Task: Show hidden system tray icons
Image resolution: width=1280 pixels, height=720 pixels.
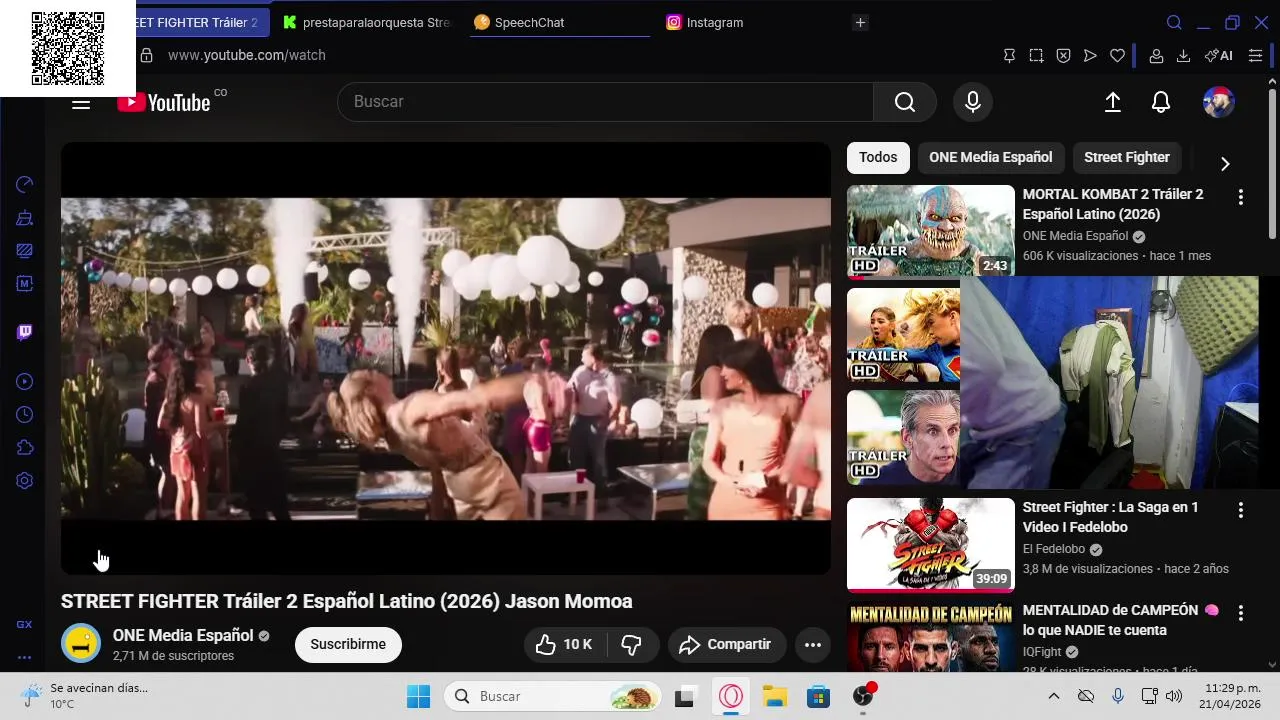Action: click(x=1053, y=697)
